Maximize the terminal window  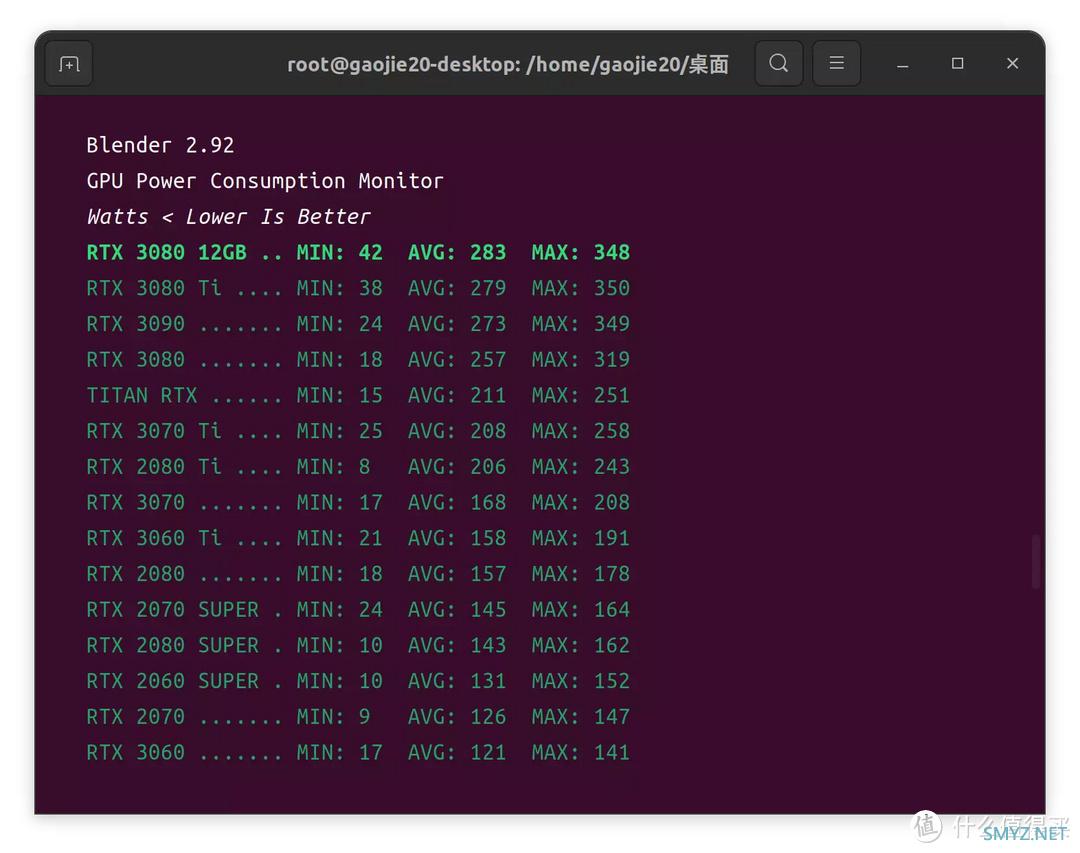tap(957, 64)
